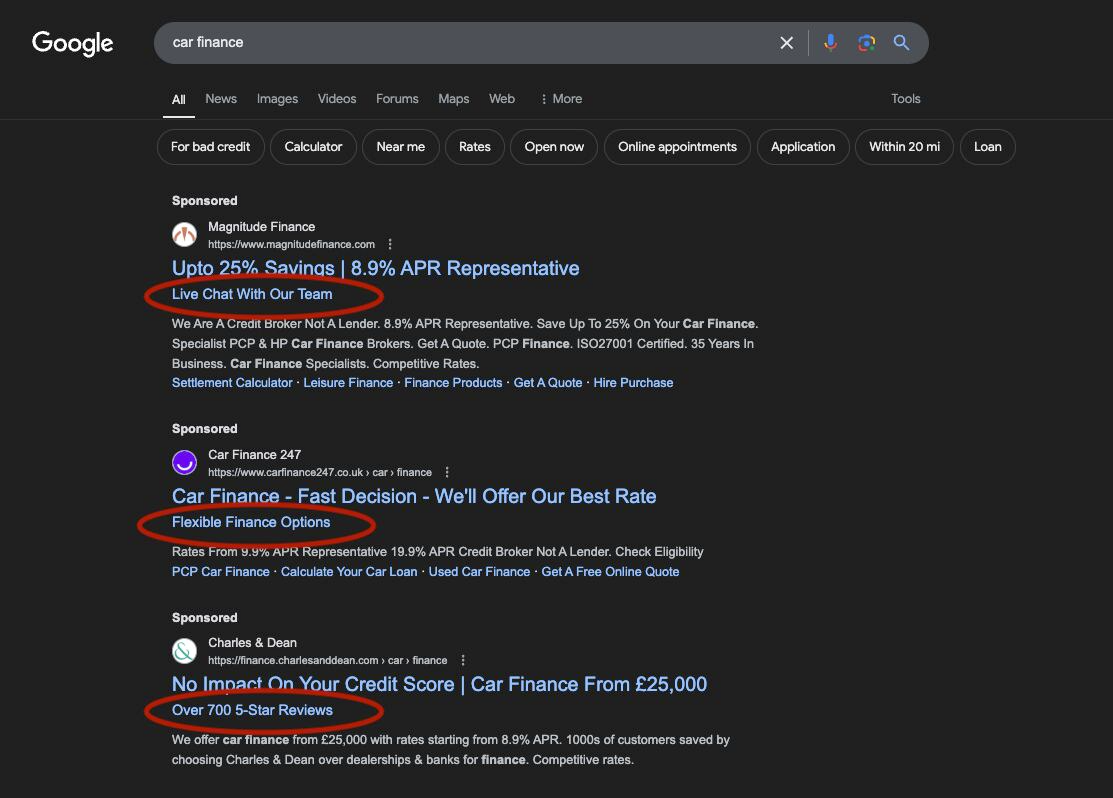Switch to the Images tab
The image size is (1113, 798).
[277, 99]
